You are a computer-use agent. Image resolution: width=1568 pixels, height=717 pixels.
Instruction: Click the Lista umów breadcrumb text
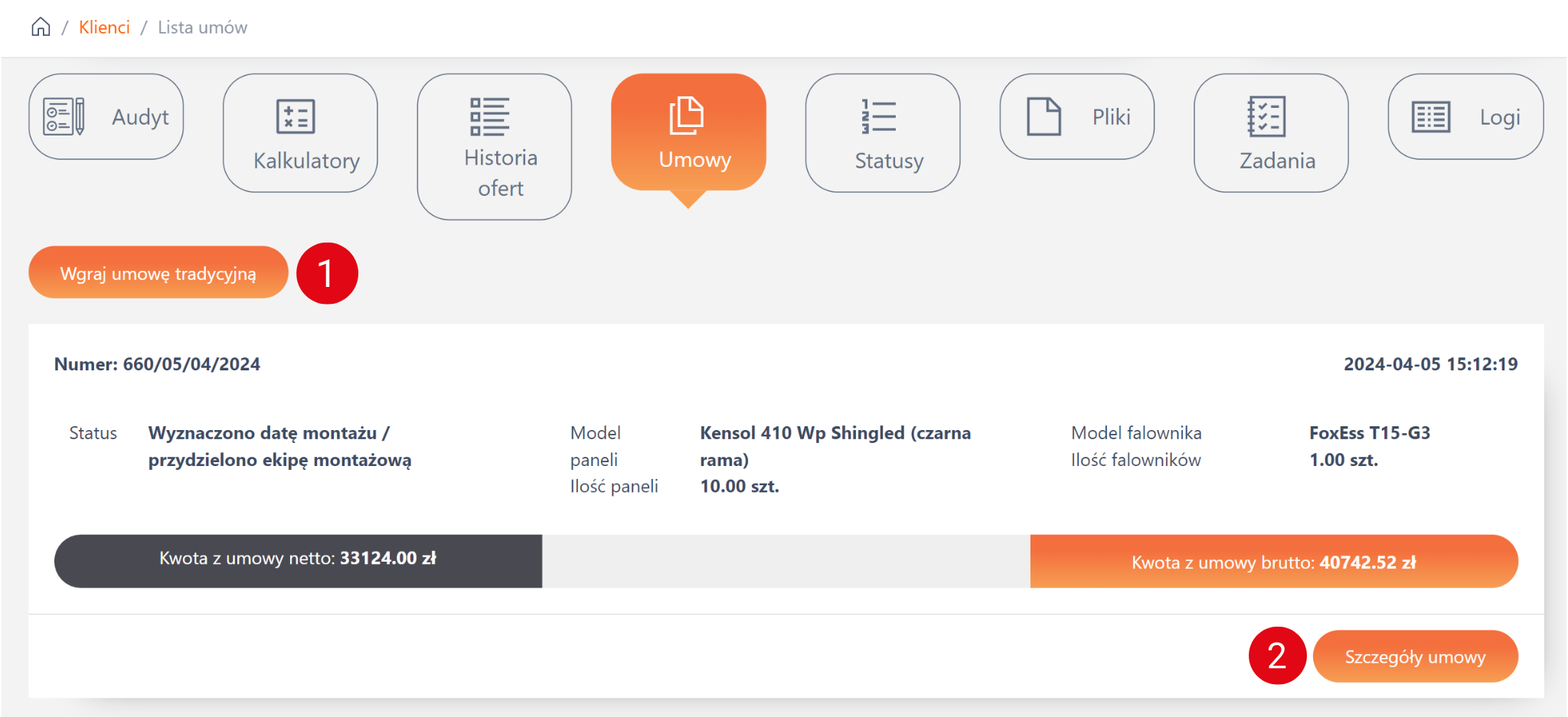coord(202,28)
